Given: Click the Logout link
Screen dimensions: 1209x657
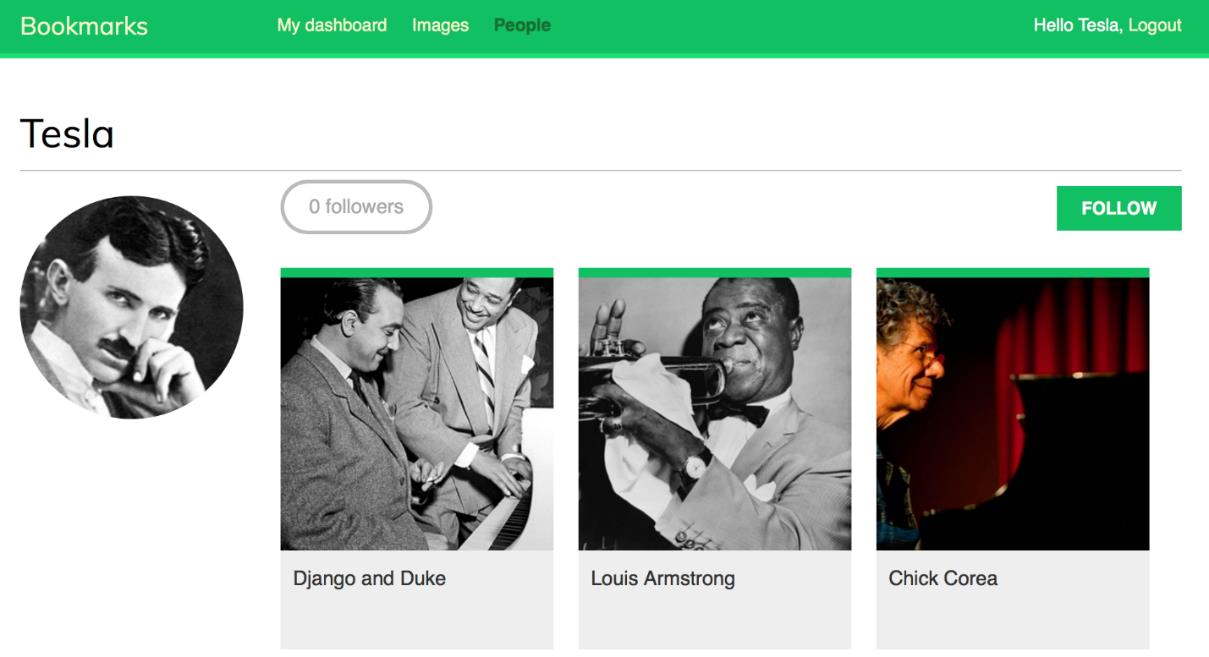Looking at the screenshot, I should point(1155,26).
